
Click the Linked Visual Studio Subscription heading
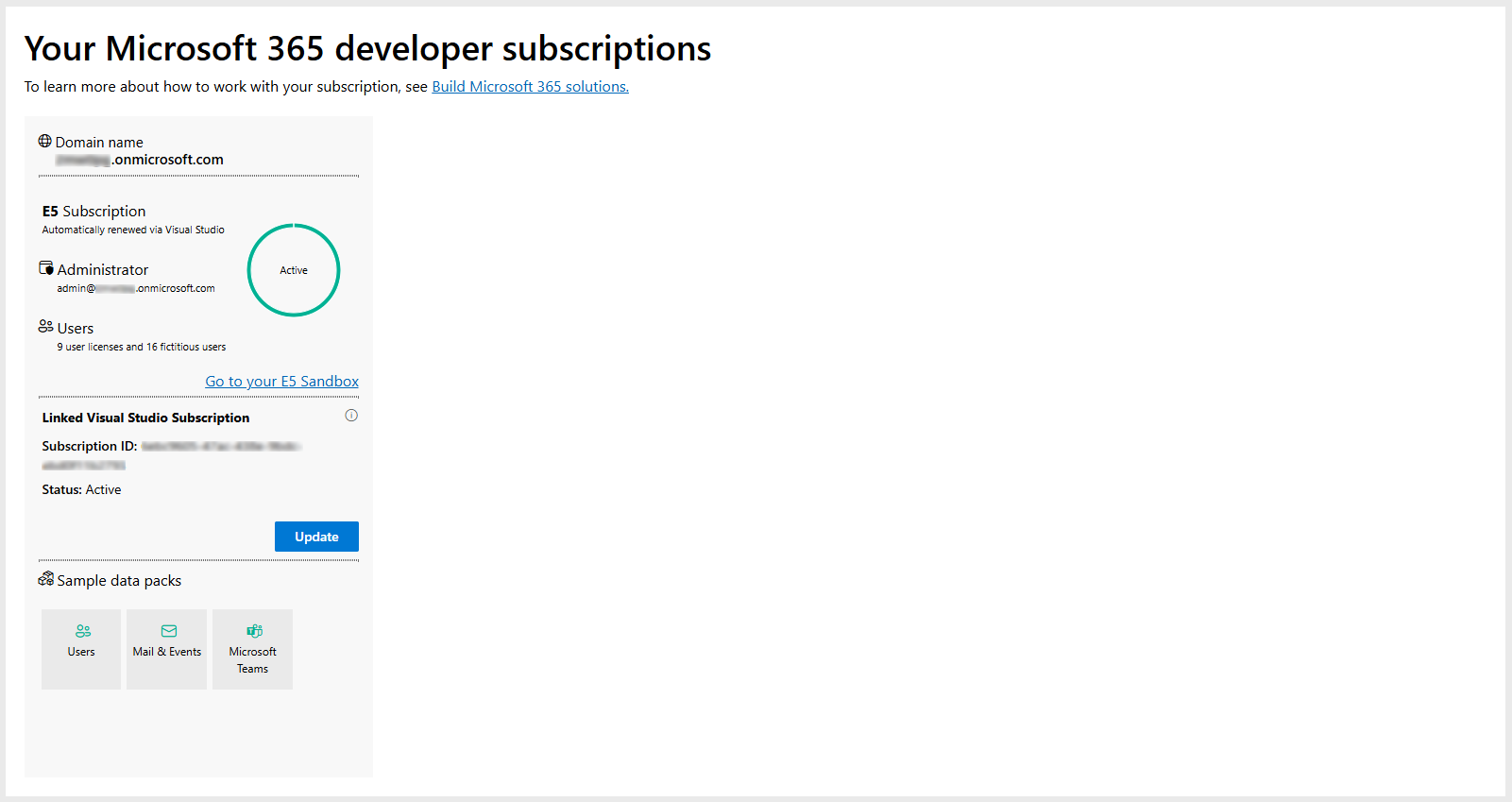coord(145,418)
